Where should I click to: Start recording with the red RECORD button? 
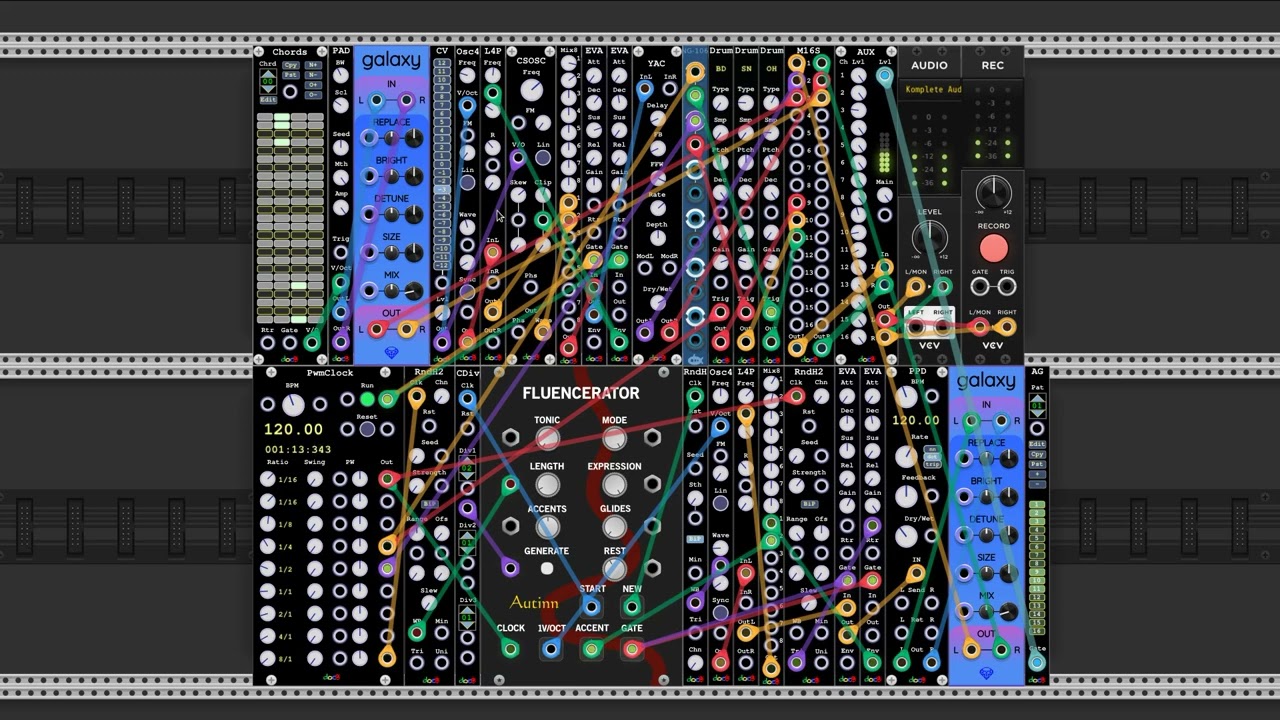pos(993,249)
